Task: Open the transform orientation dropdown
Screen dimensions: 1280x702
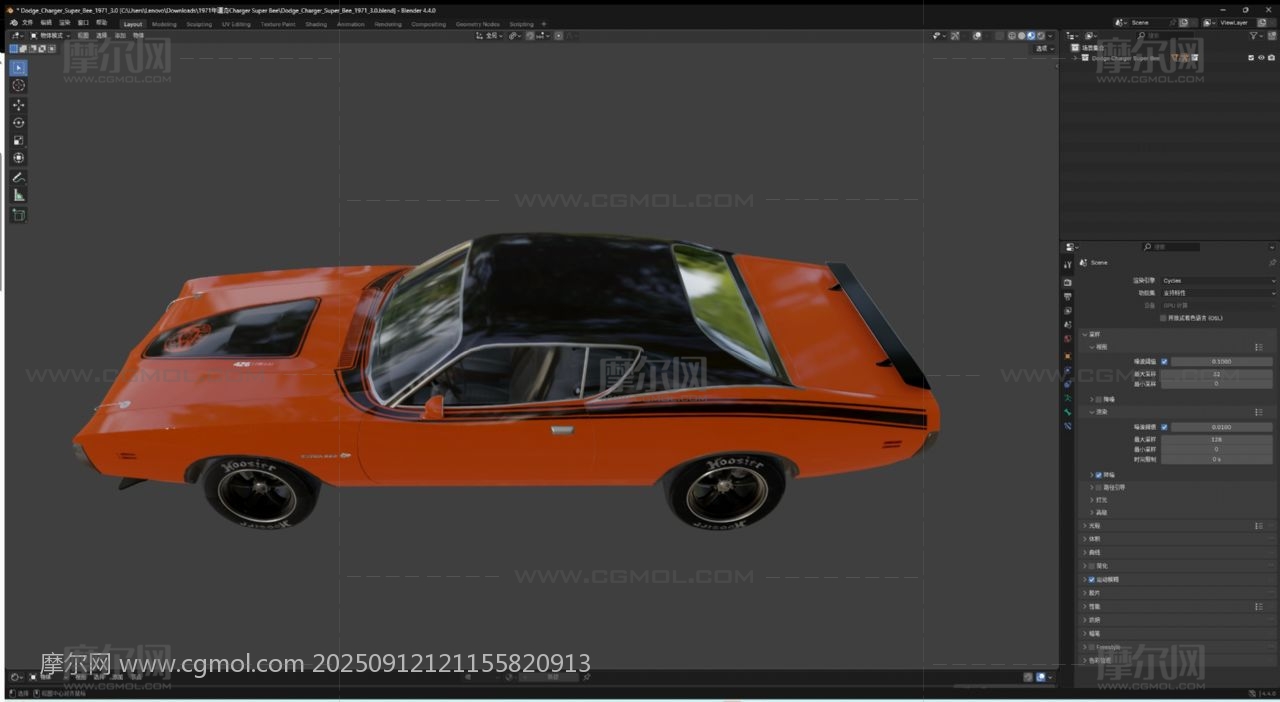Action: coord(490,36)
